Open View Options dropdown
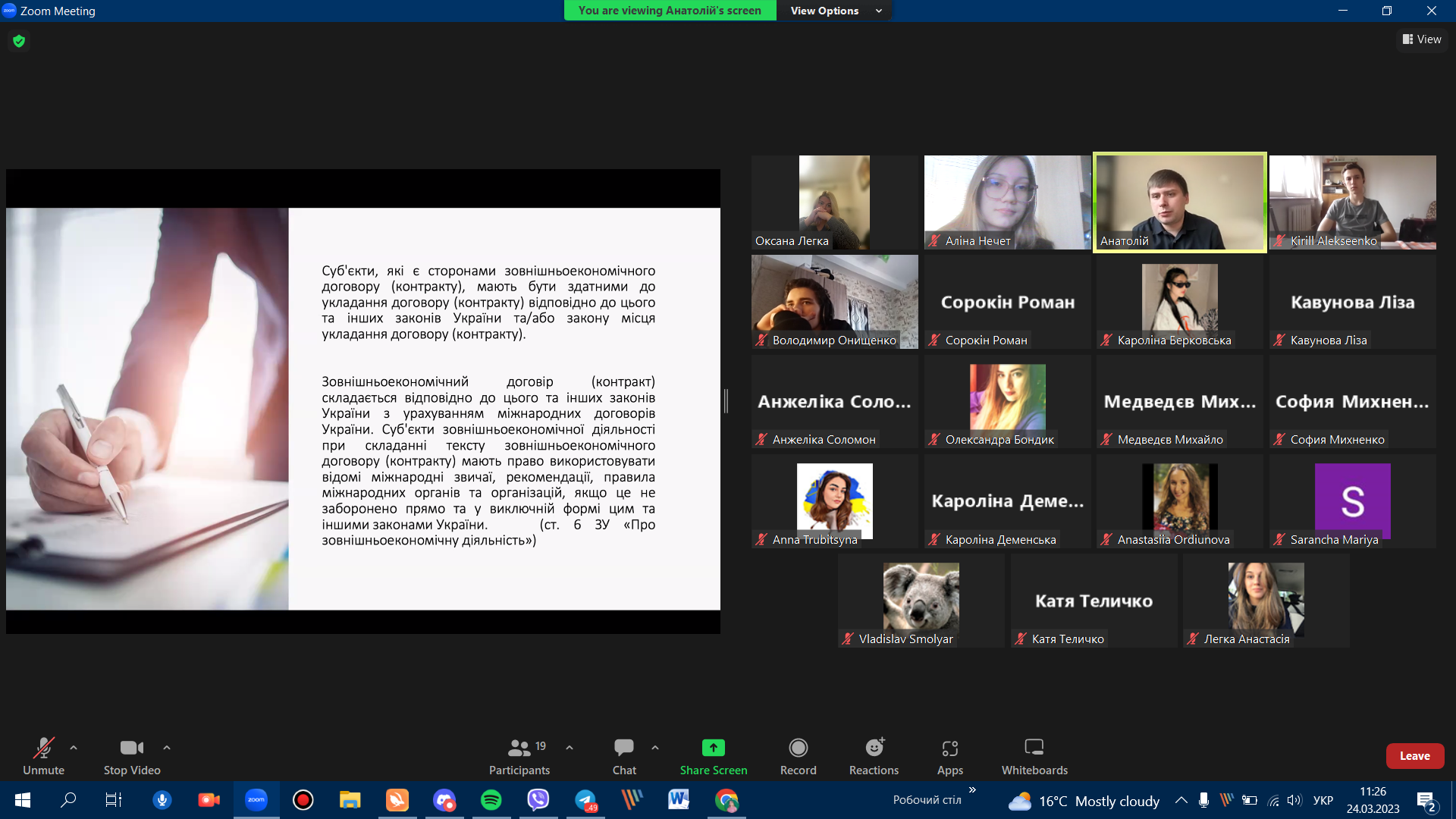Viewport: 1456px width, 819px height. point(834,11)
